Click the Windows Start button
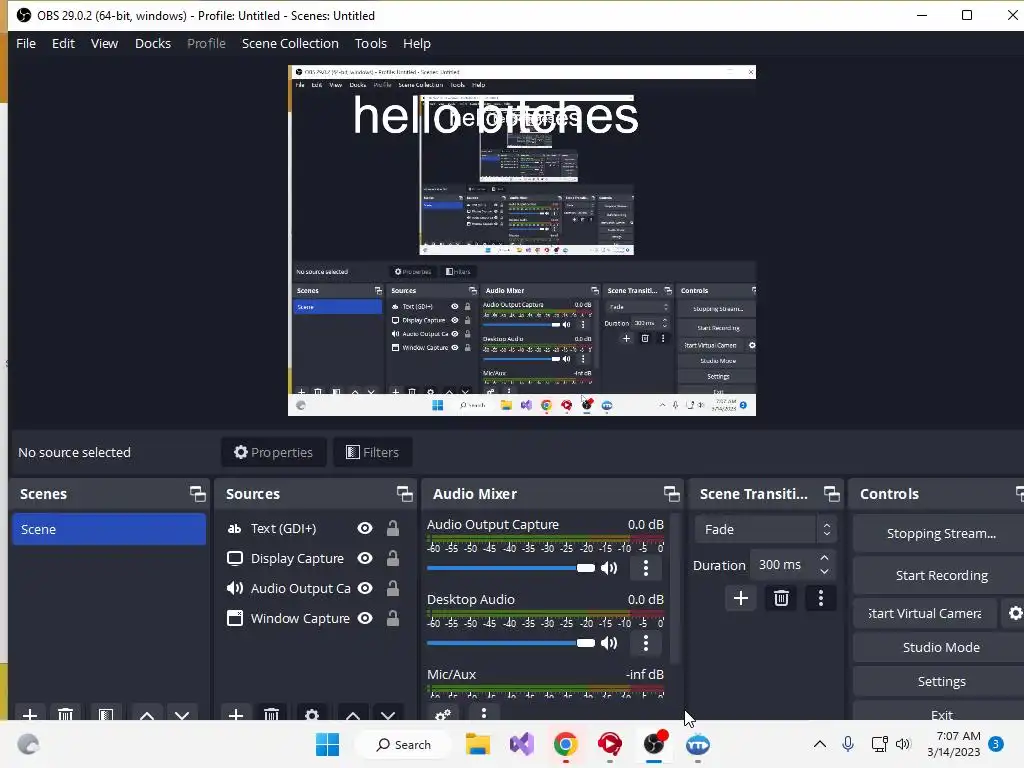1024x768 pixels. 327,744
